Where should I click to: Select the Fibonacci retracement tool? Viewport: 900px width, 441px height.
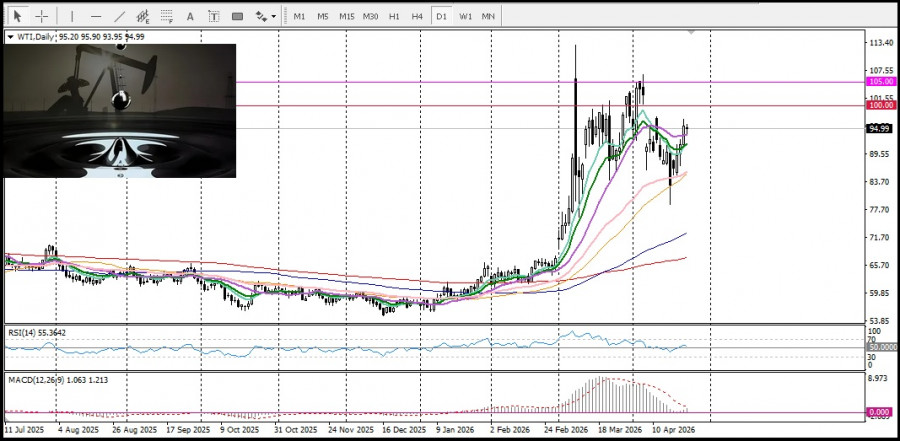167,16
